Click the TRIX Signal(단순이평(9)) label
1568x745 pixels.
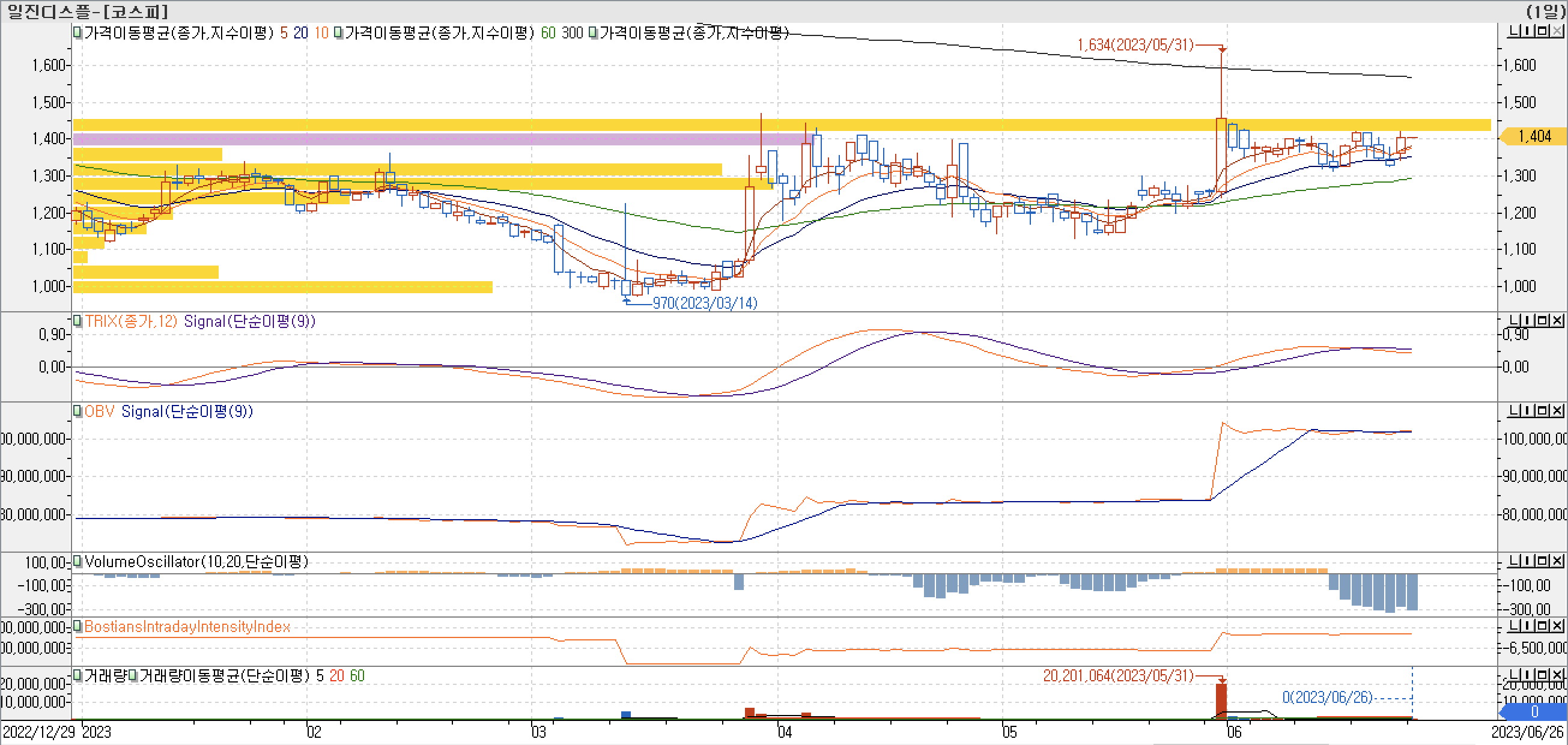coord(249,321)
